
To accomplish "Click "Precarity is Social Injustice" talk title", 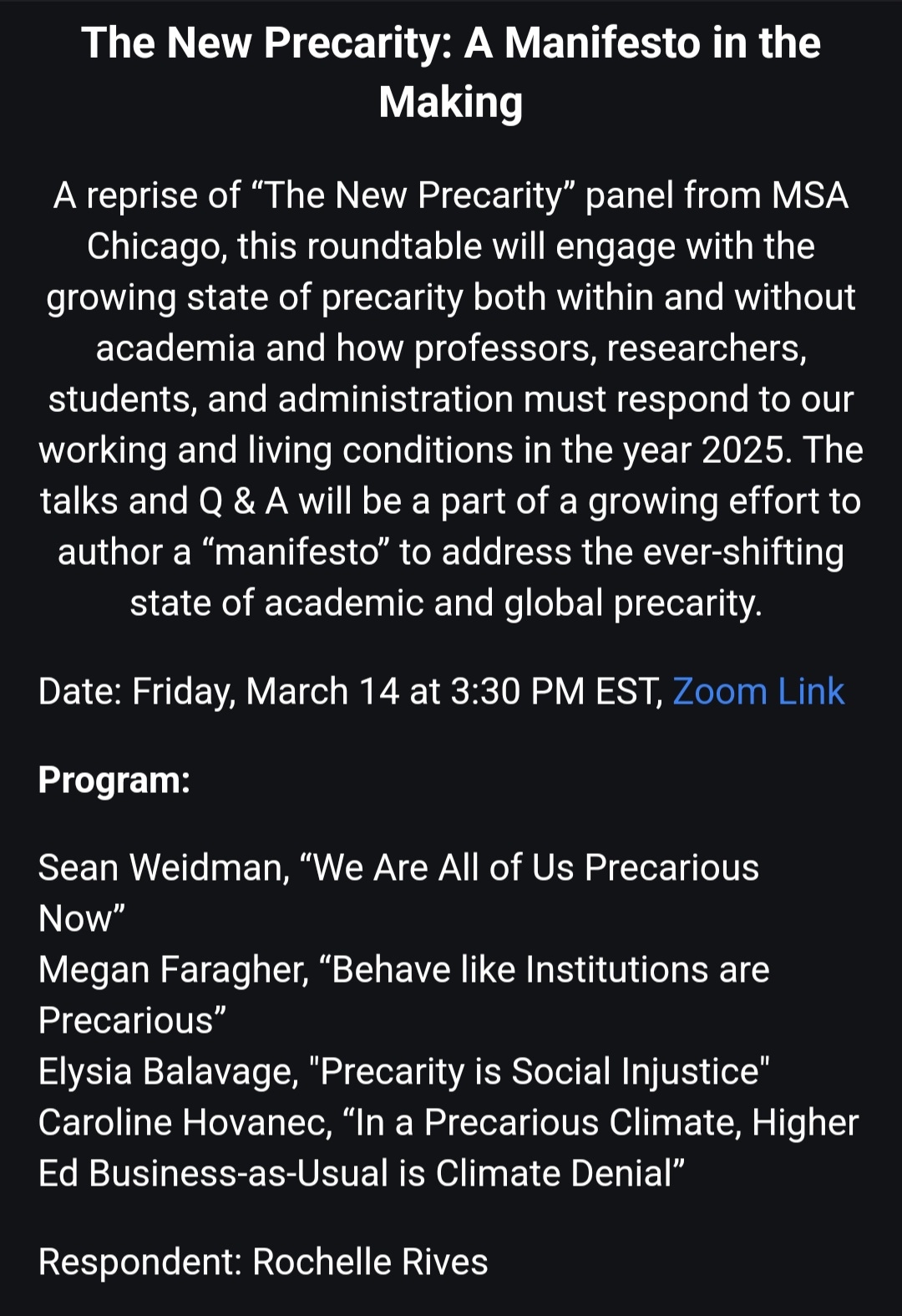I will coord(540,1072).
